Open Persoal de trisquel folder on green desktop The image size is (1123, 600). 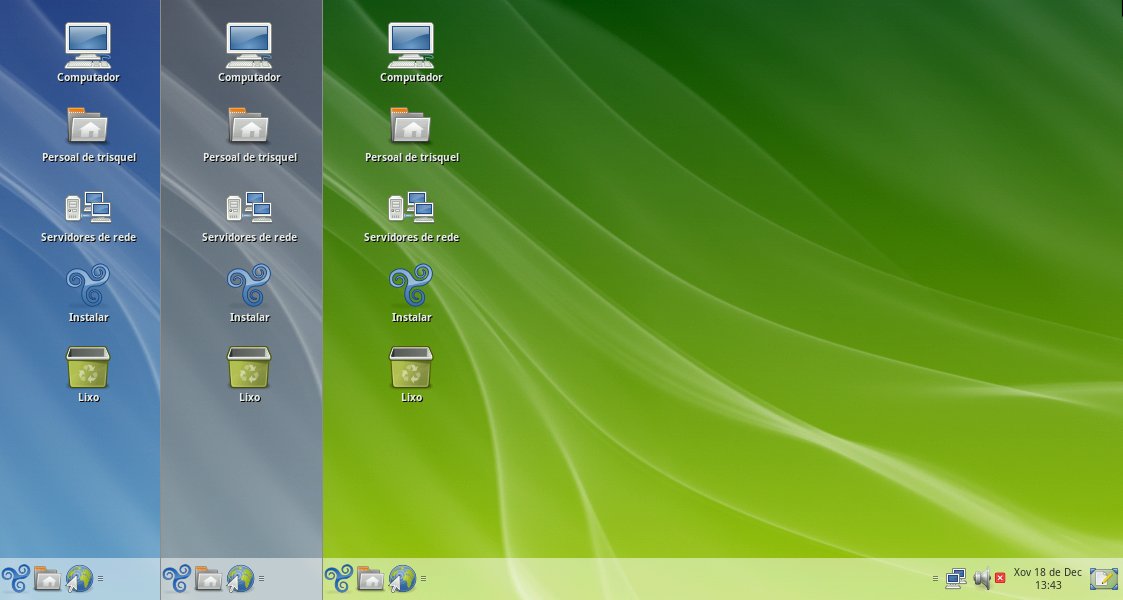pos(411,125)
